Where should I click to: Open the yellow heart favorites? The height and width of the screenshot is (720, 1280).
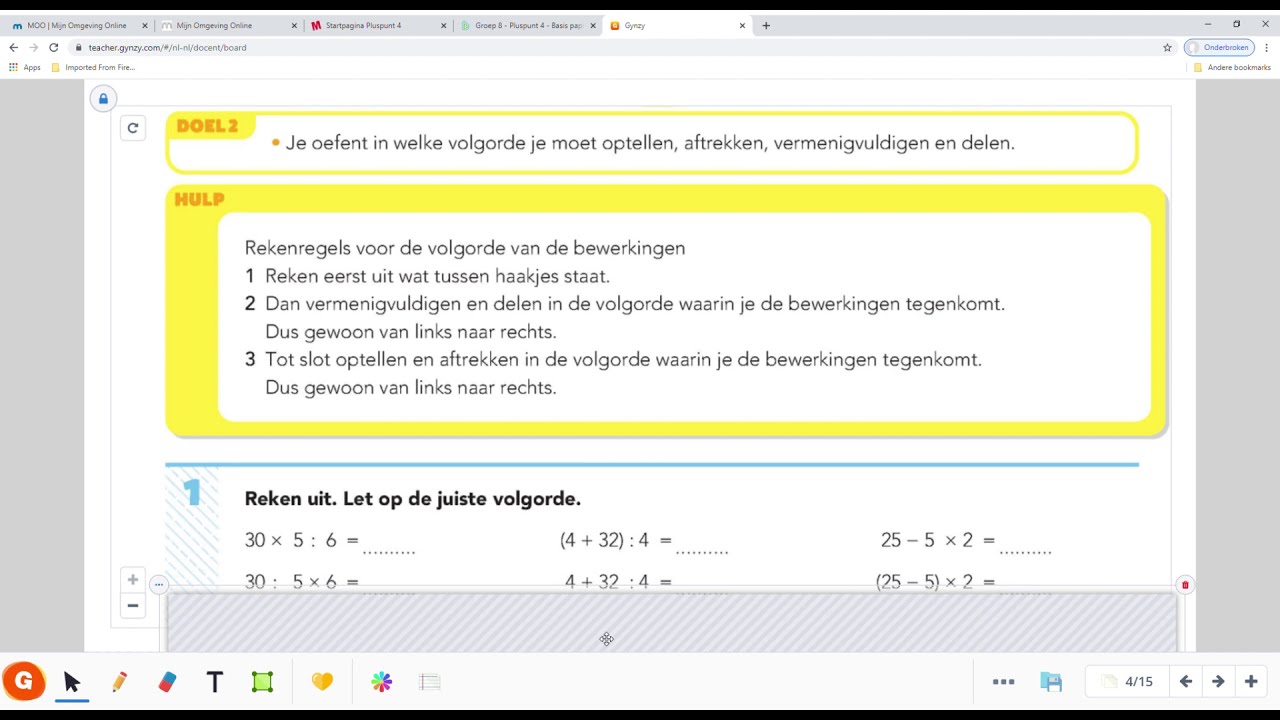click(x=322, y=682)
